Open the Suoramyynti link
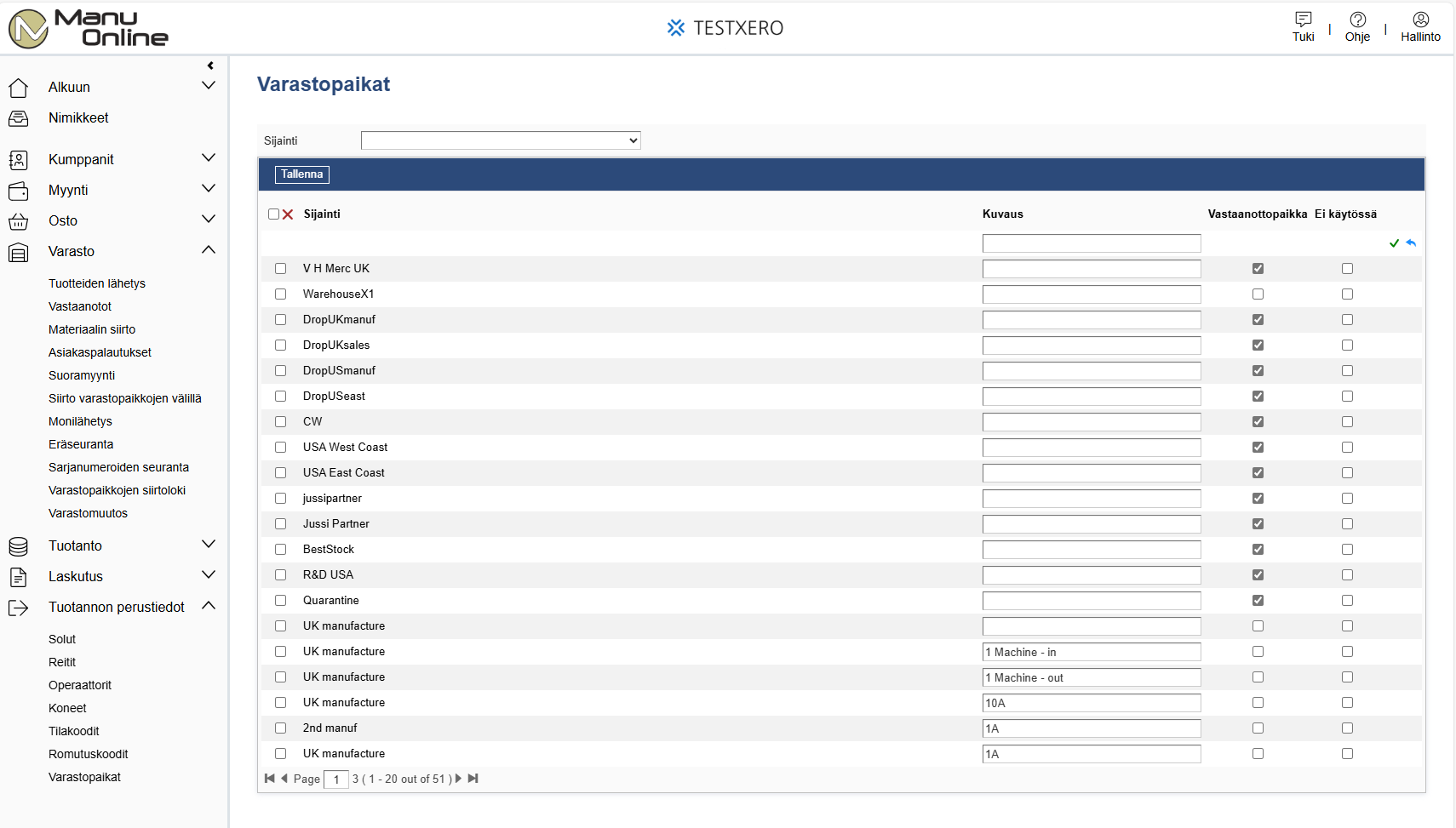Image resolution: width=1456 pixels, height=828 pixels. [82, 375]
